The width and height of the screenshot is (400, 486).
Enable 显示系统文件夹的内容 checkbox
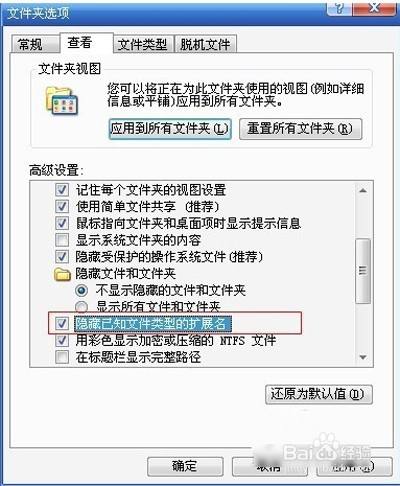[x=62, y=240]
